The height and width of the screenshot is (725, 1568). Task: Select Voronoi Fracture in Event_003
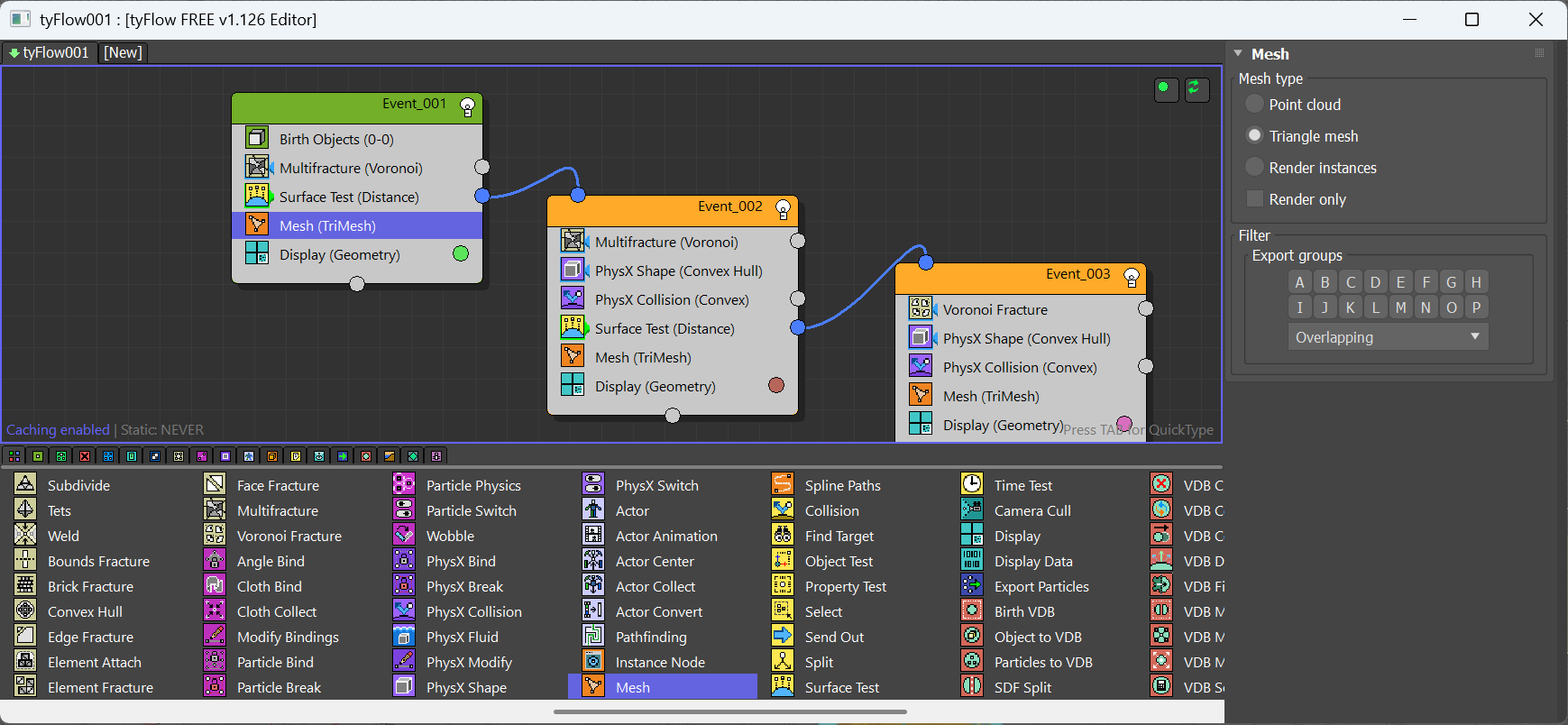(x=1021, y=309)
